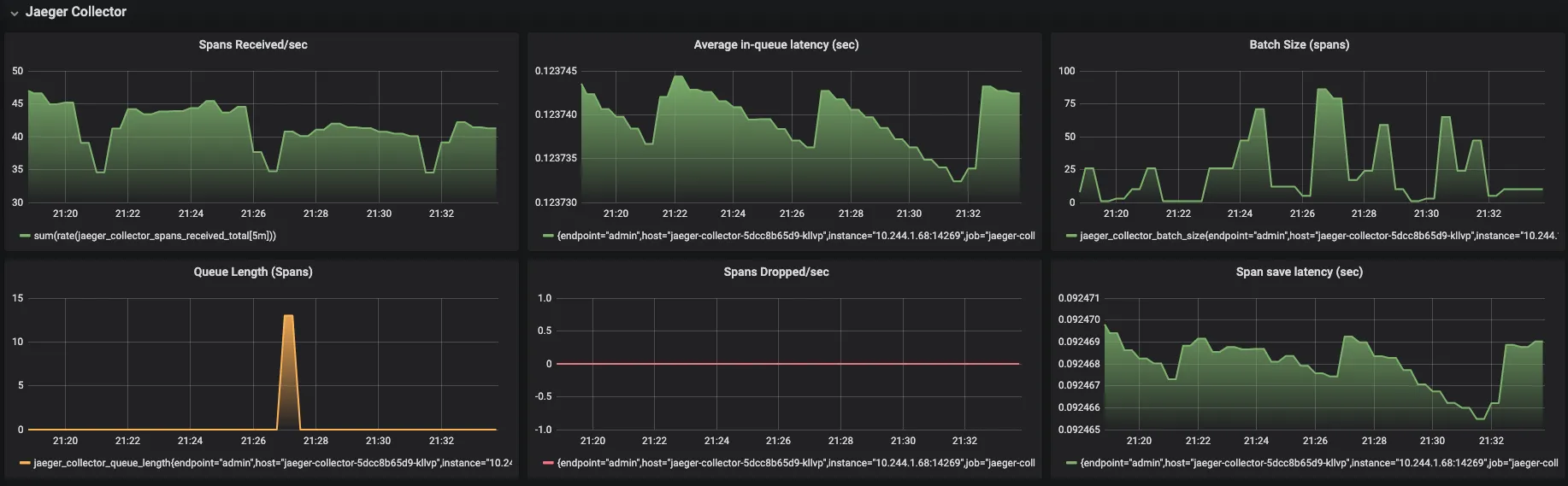Click the 0.123735 y-axis label in in-queue latency graph
The height and width of the screenshot is (486, 1568).
click(x=556, y=158)
